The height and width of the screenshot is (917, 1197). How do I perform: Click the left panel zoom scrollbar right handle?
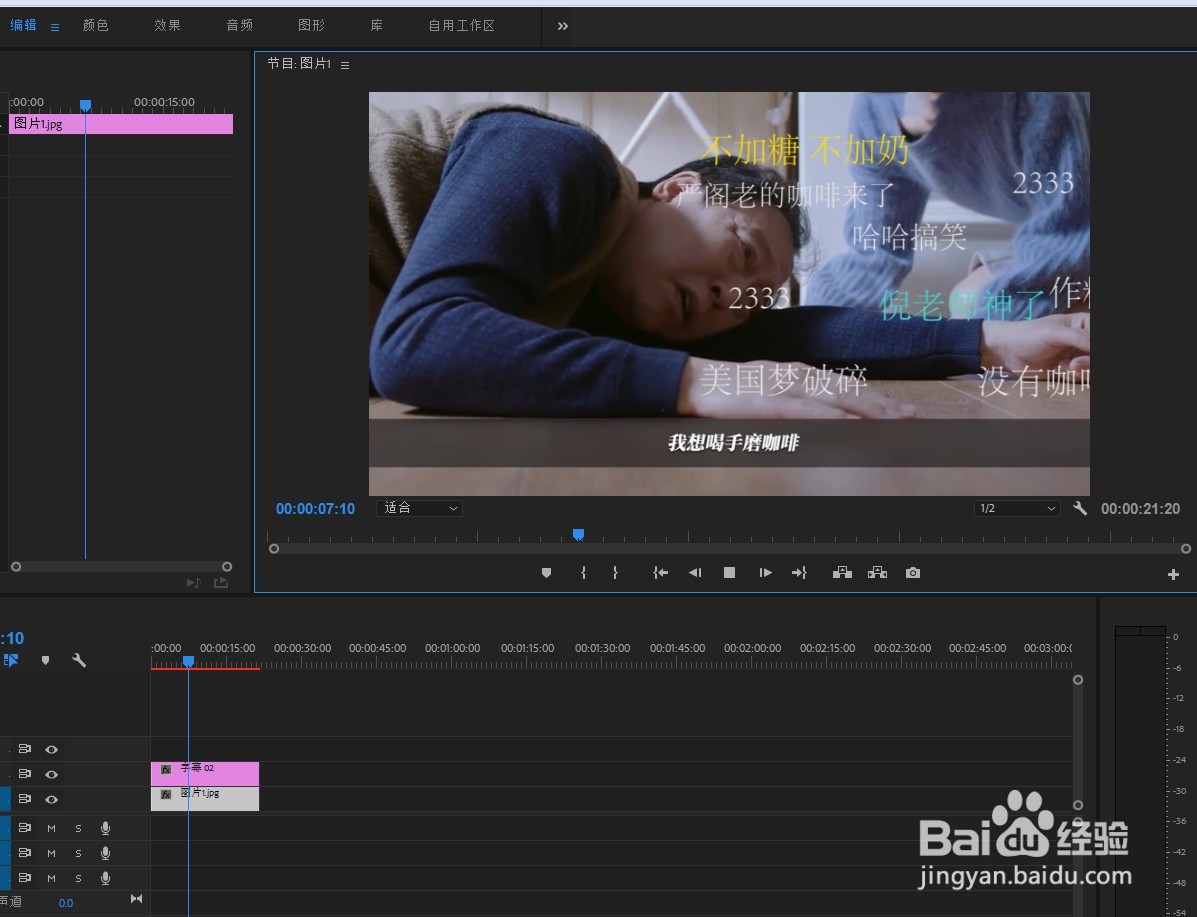click(227, 567)
